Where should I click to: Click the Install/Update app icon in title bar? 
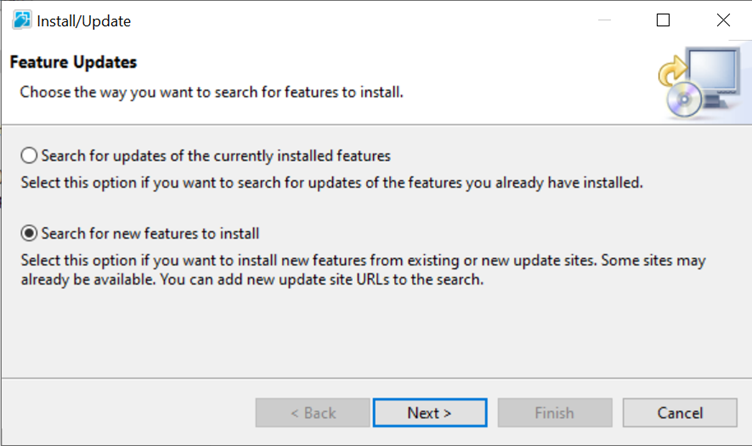coord(22,20)
